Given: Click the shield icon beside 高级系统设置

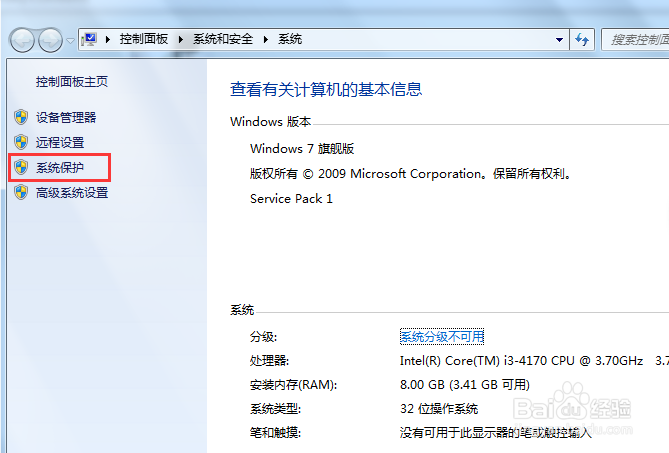Looking at the screenshot, I should coord(21,192).
